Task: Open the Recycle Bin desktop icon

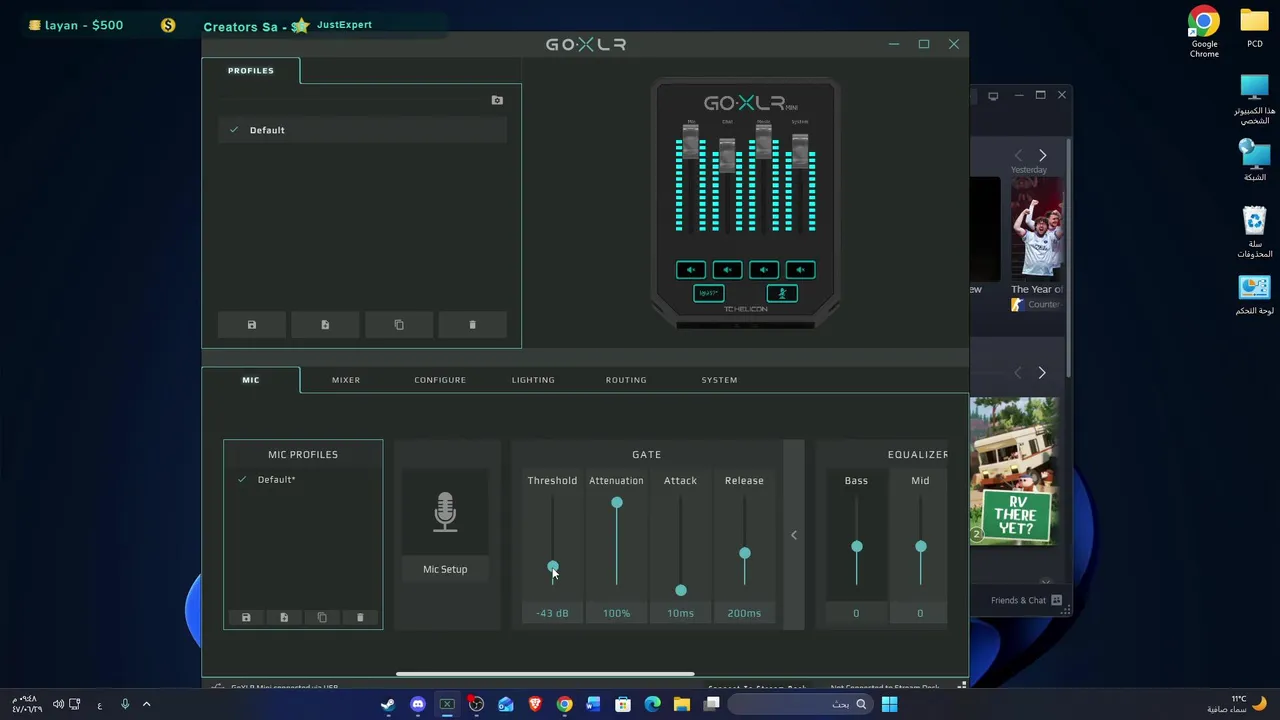Action: tap(1254, 232)
